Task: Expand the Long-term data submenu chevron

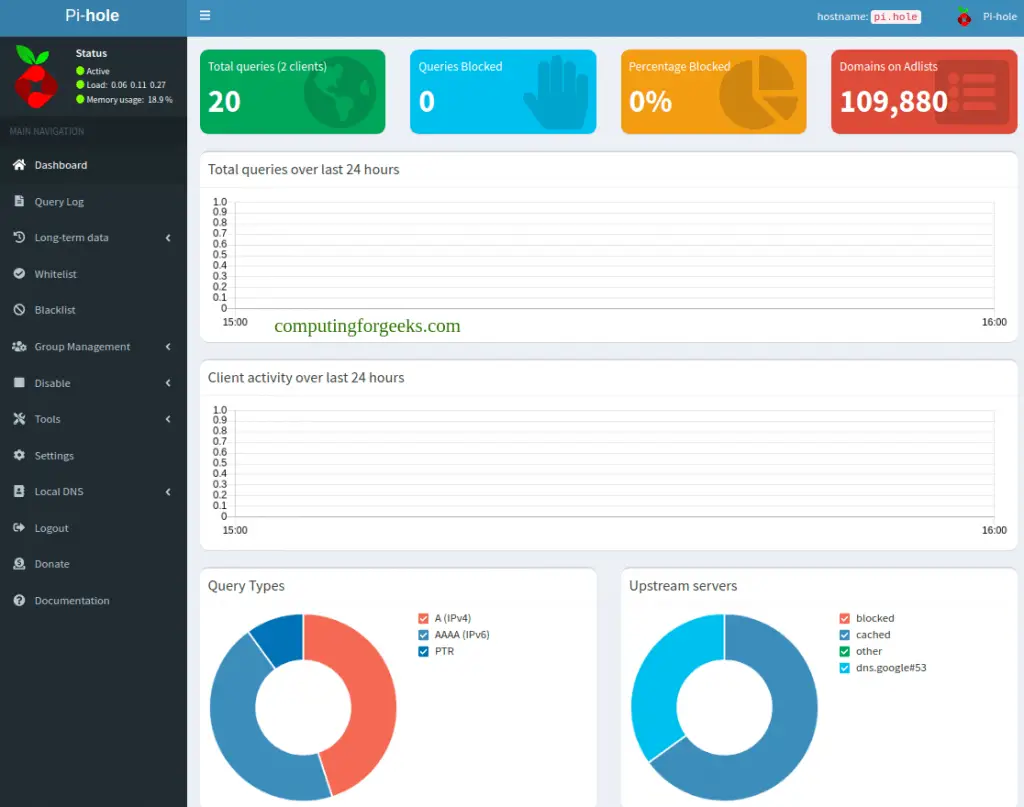Action: (168, 238)
